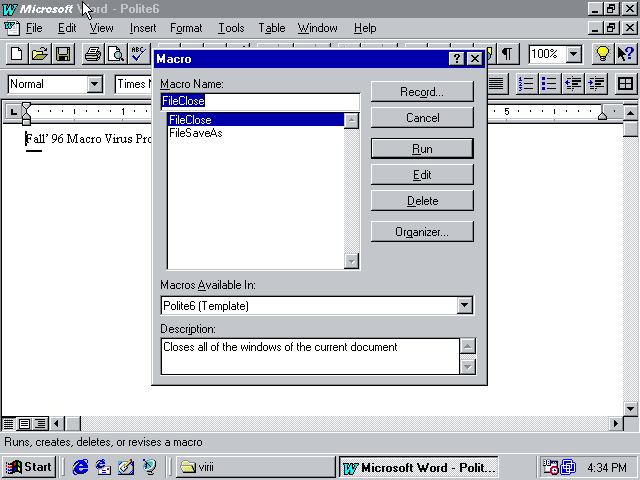Click the Macro Name input field
This screenshot has height=480, width=640.
tap(260, 101)
